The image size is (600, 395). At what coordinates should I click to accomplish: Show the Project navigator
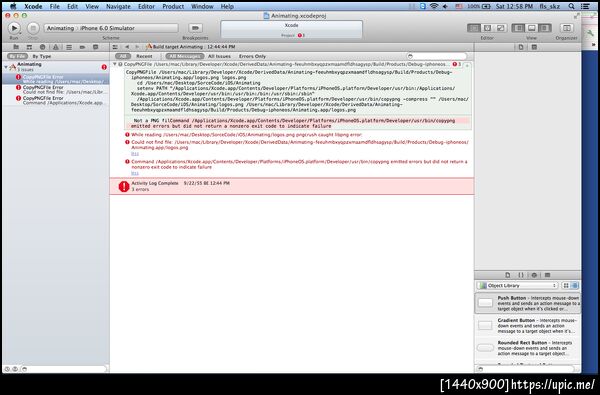[x=16, y=47]
